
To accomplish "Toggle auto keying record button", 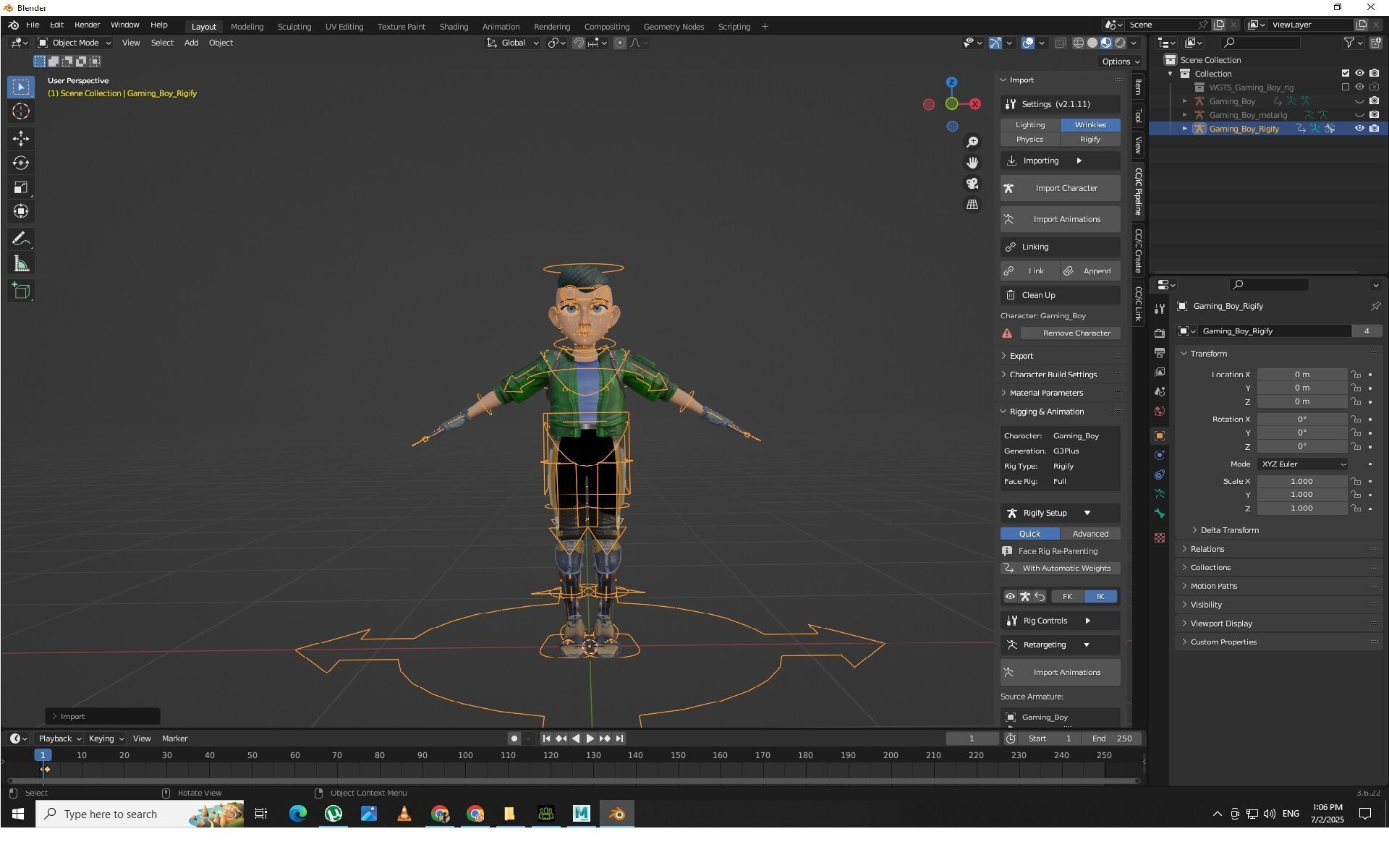I will point(514,739).
